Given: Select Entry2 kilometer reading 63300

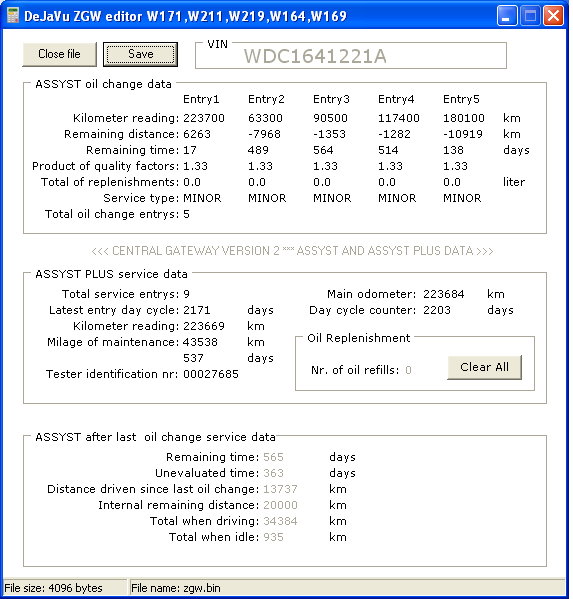Looking at the screenshot, I should pyautogui.click(x=265, y=118).
